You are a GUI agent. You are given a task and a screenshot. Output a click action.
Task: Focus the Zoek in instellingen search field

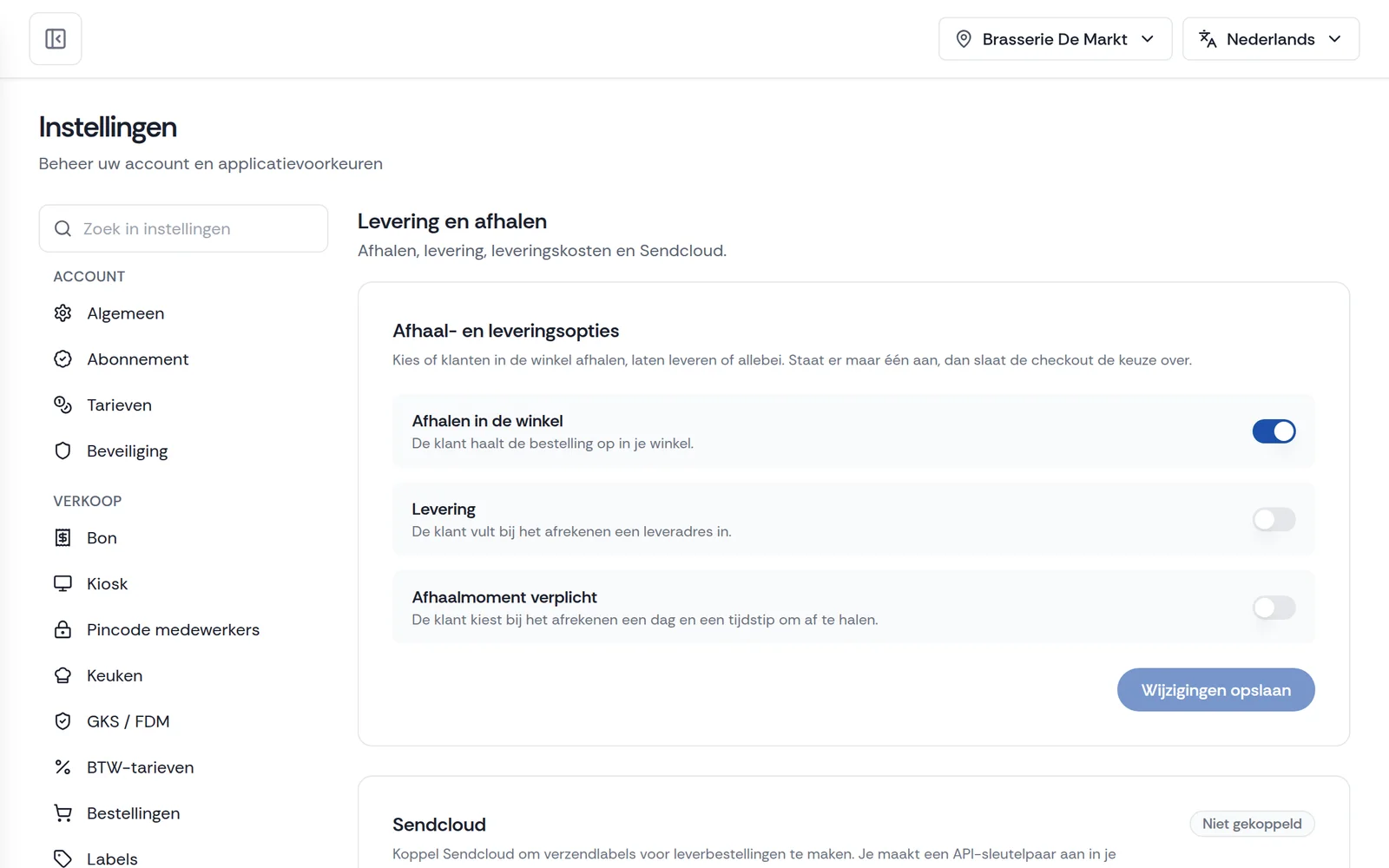(x=183, y=229)
